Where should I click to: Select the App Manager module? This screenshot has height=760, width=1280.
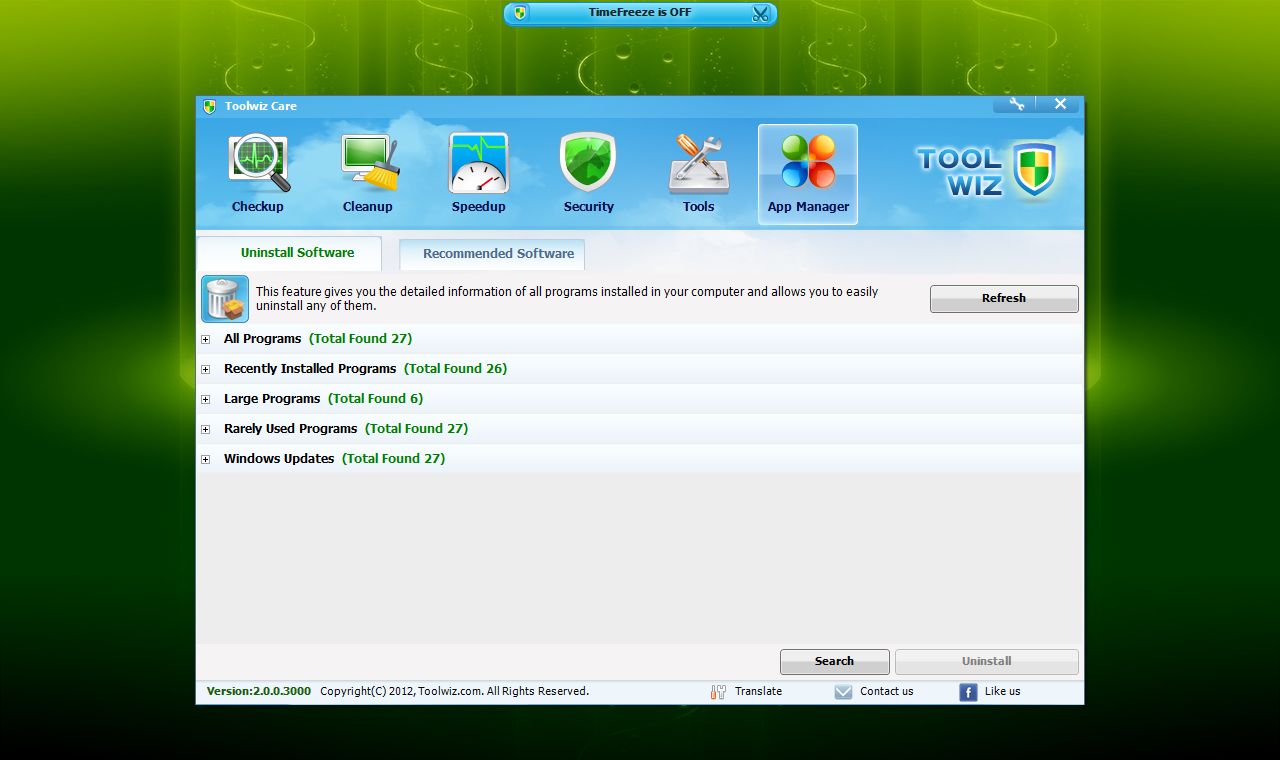(808, 175)
